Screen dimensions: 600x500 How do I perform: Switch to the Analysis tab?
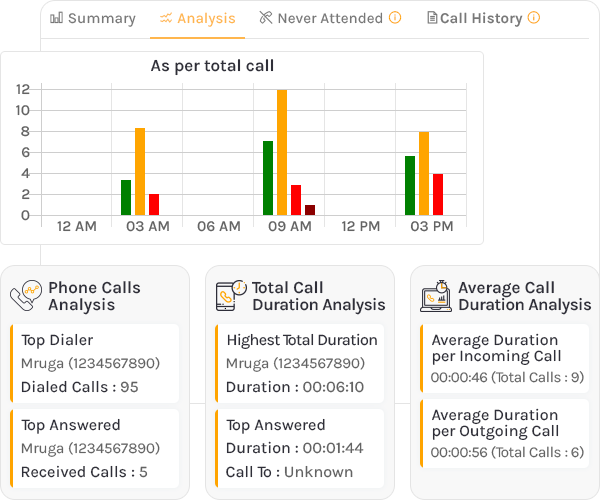coord(197,18)
